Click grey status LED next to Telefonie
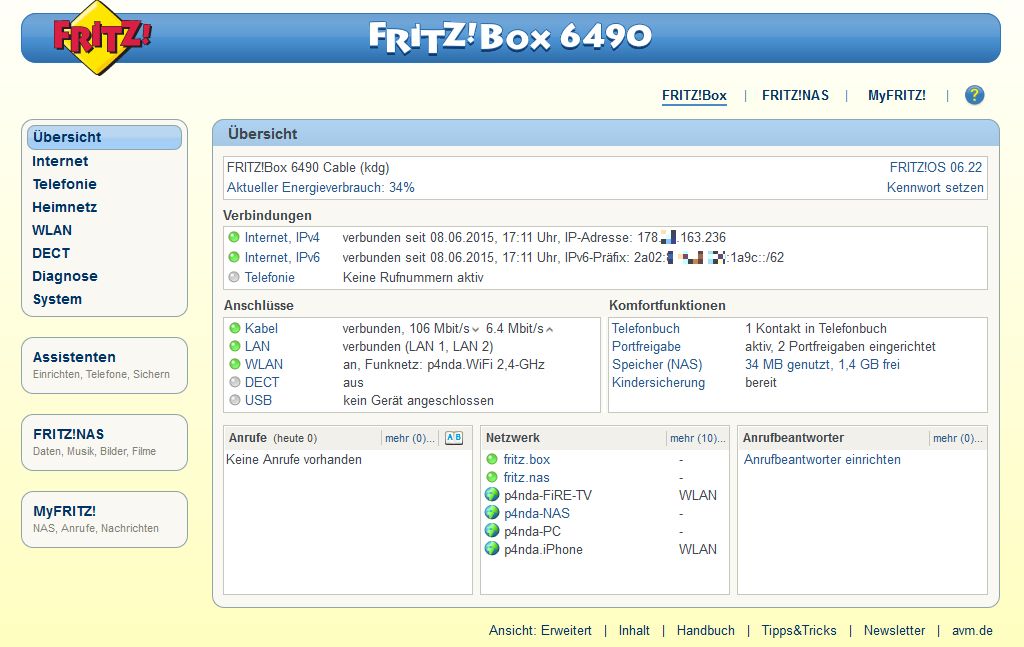Screen dimensions: 1024x647 pyautogui.click(x=234, y=277)
